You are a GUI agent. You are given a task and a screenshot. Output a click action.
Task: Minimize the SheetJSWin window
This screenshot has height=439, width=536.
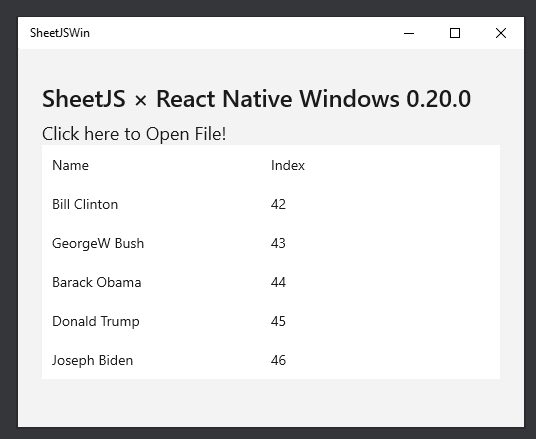click(x=409, y=33)
